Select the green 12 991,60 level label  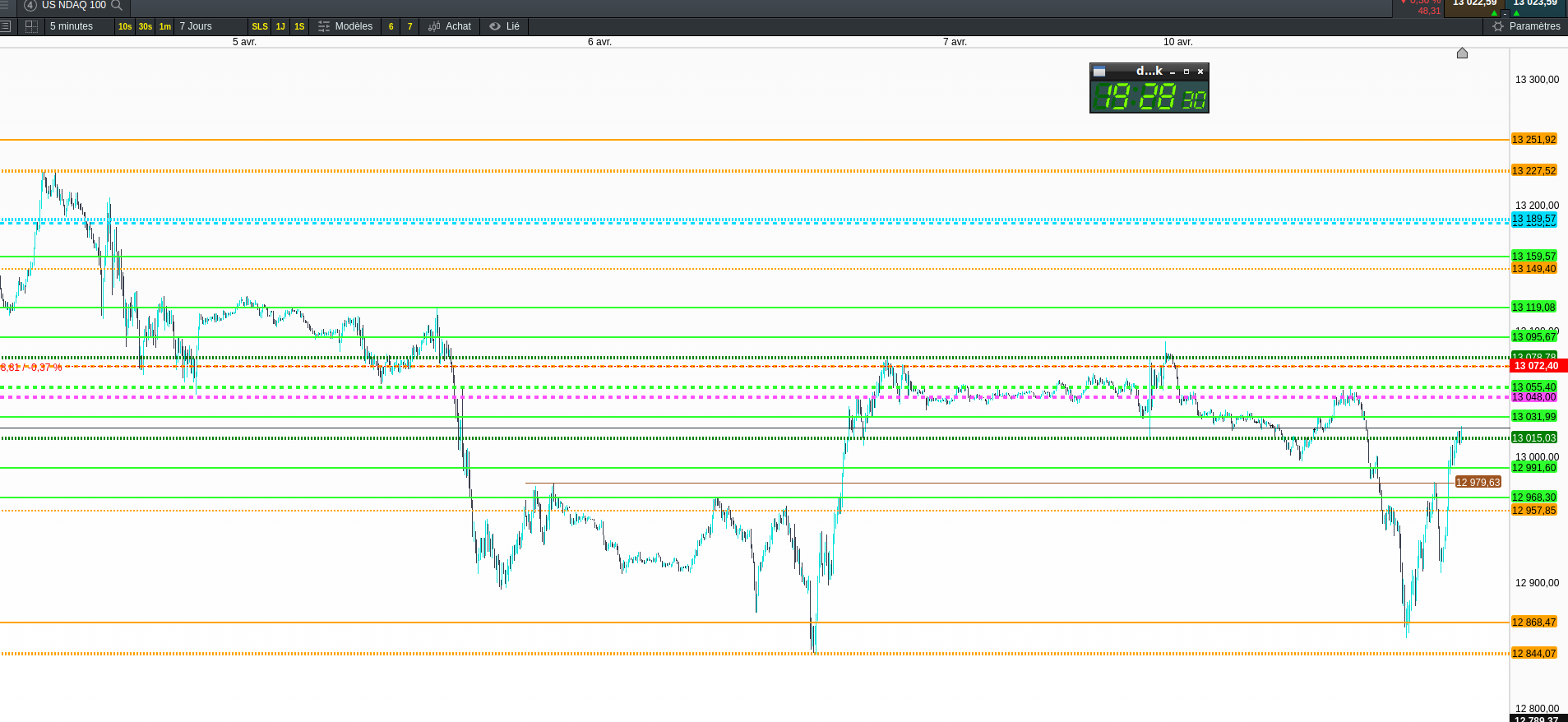coord(1533,468)
